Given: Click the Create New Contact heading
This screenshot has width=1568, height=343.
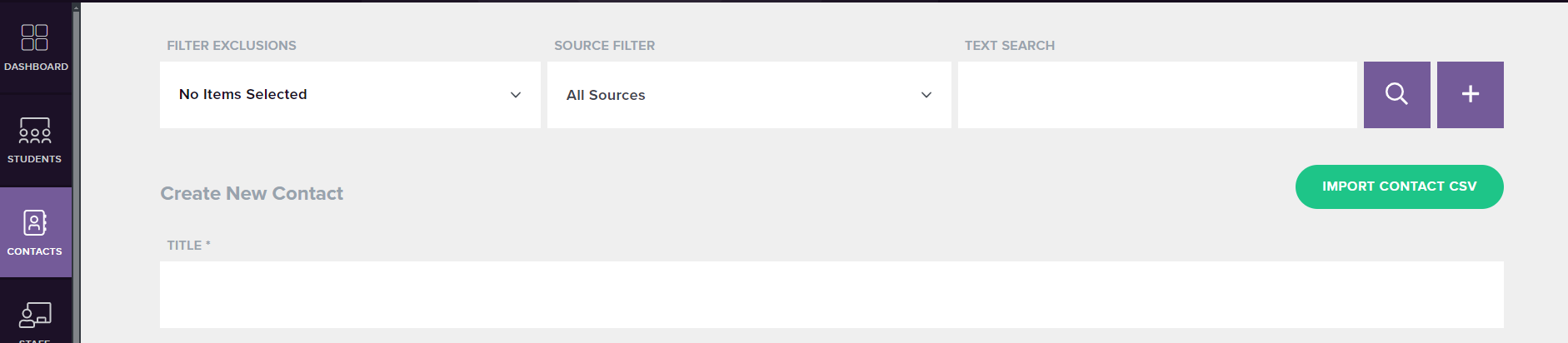Looking at the screenshot, I should [252, 193].
